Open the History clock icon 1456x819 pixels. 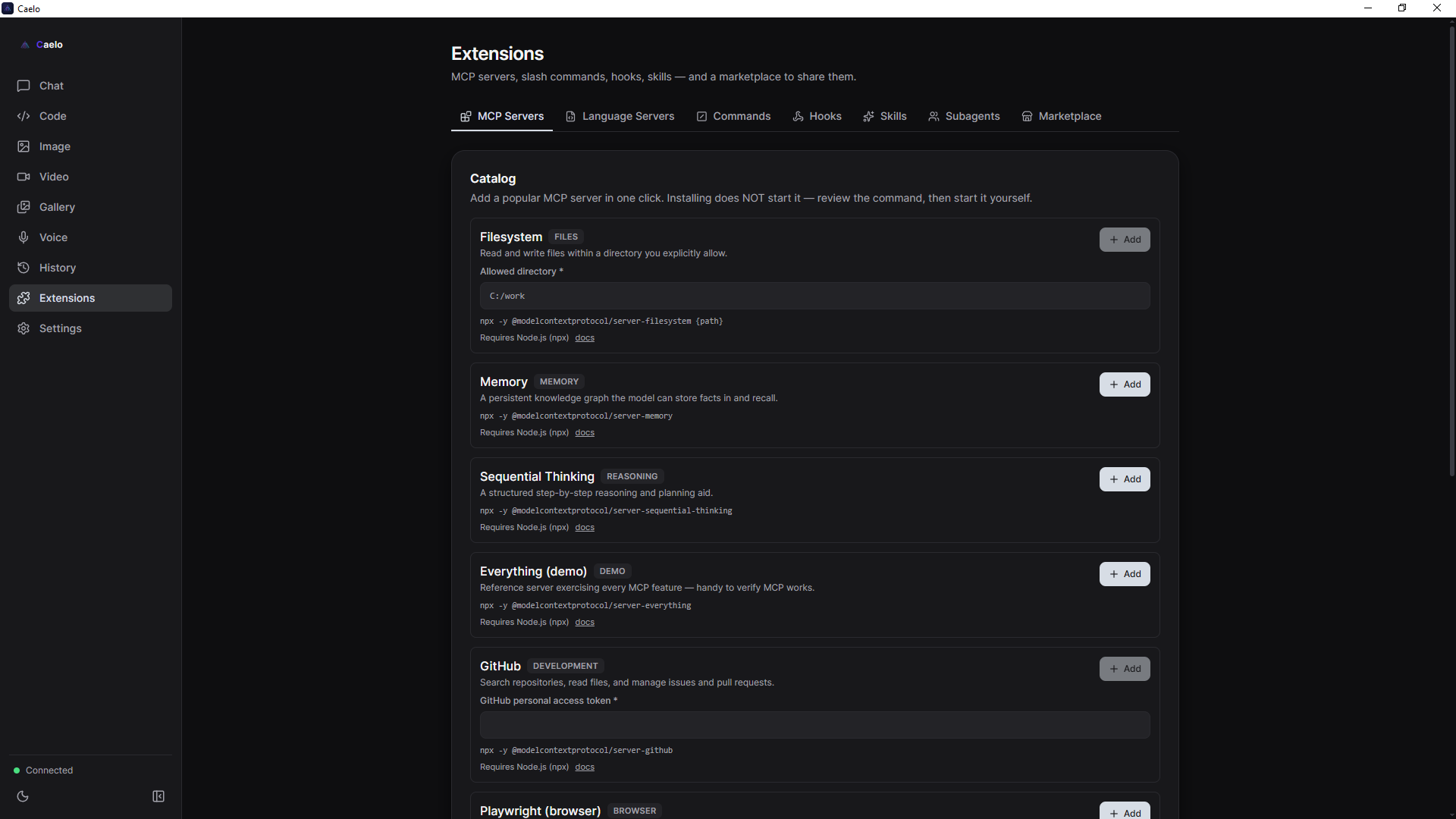(24, 268)
